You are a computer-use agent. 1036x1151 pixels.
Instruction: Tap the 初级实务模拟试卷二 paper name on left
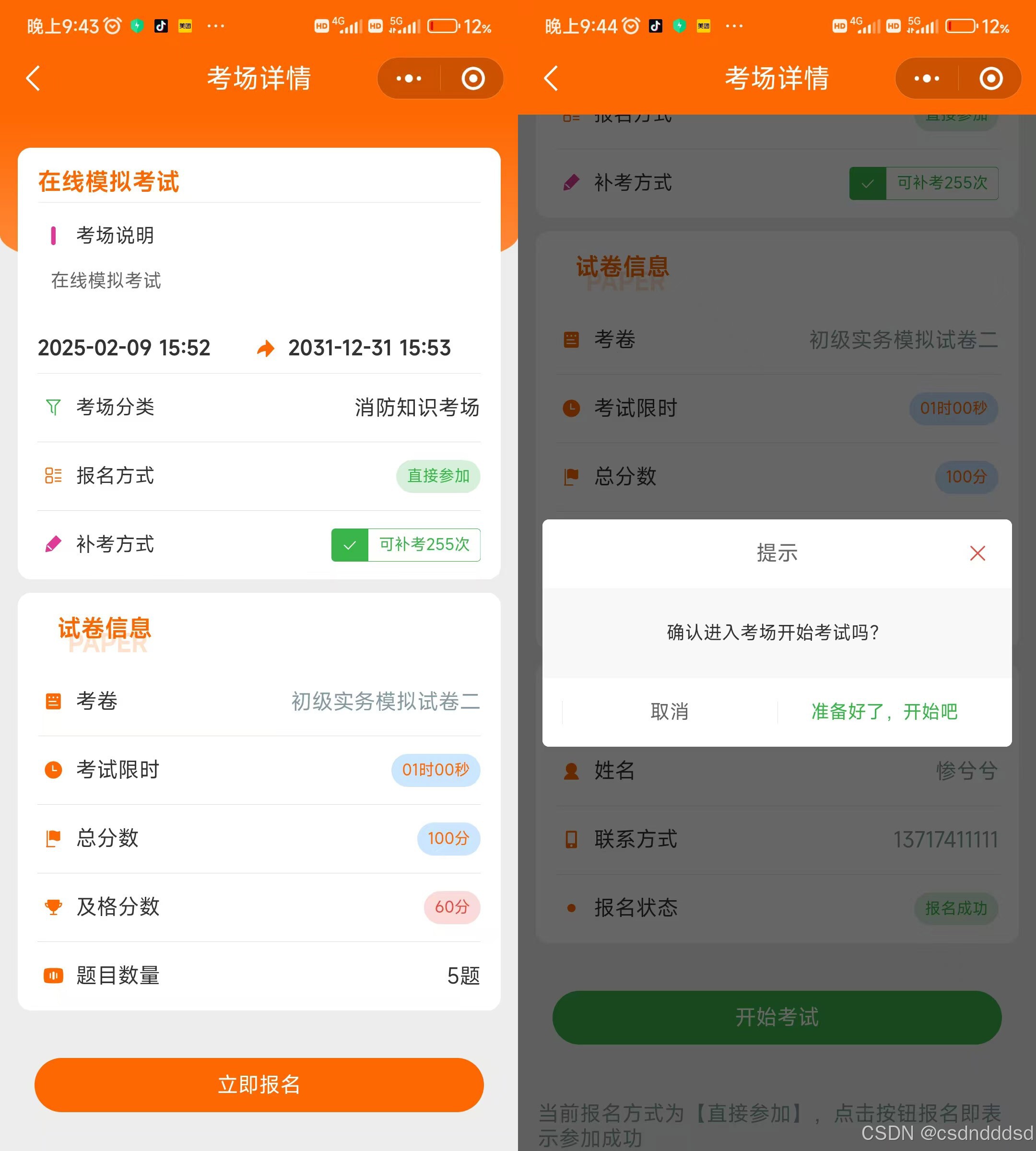pyautogui.click(x=385, y=701)
